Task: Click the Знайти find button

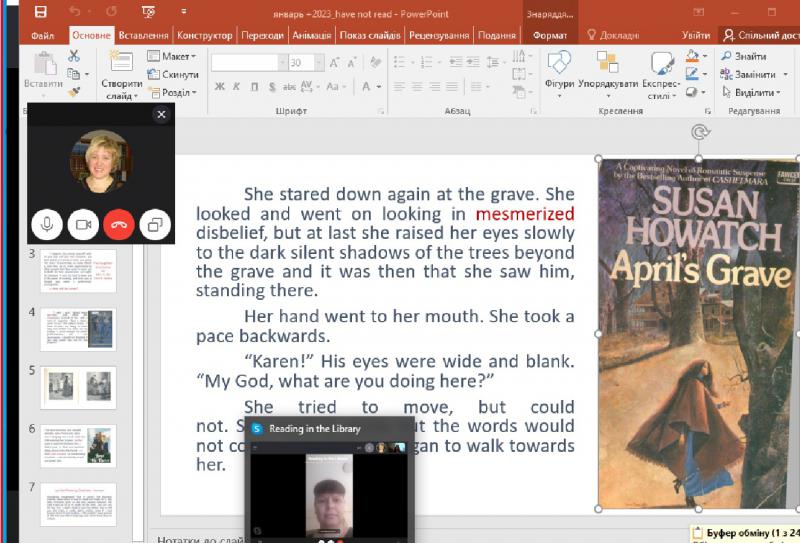Action: click(x=744, y=56)
